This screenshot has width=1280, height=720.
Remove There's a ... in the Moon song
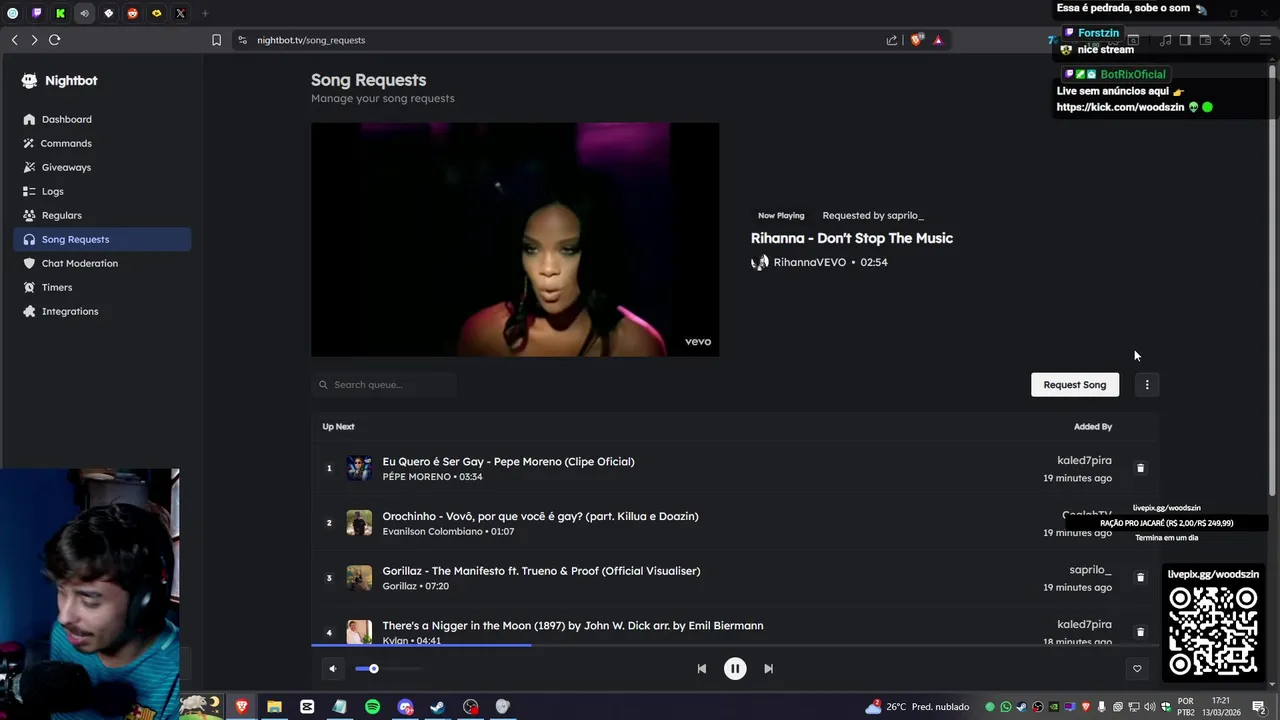pos(1140,632)
